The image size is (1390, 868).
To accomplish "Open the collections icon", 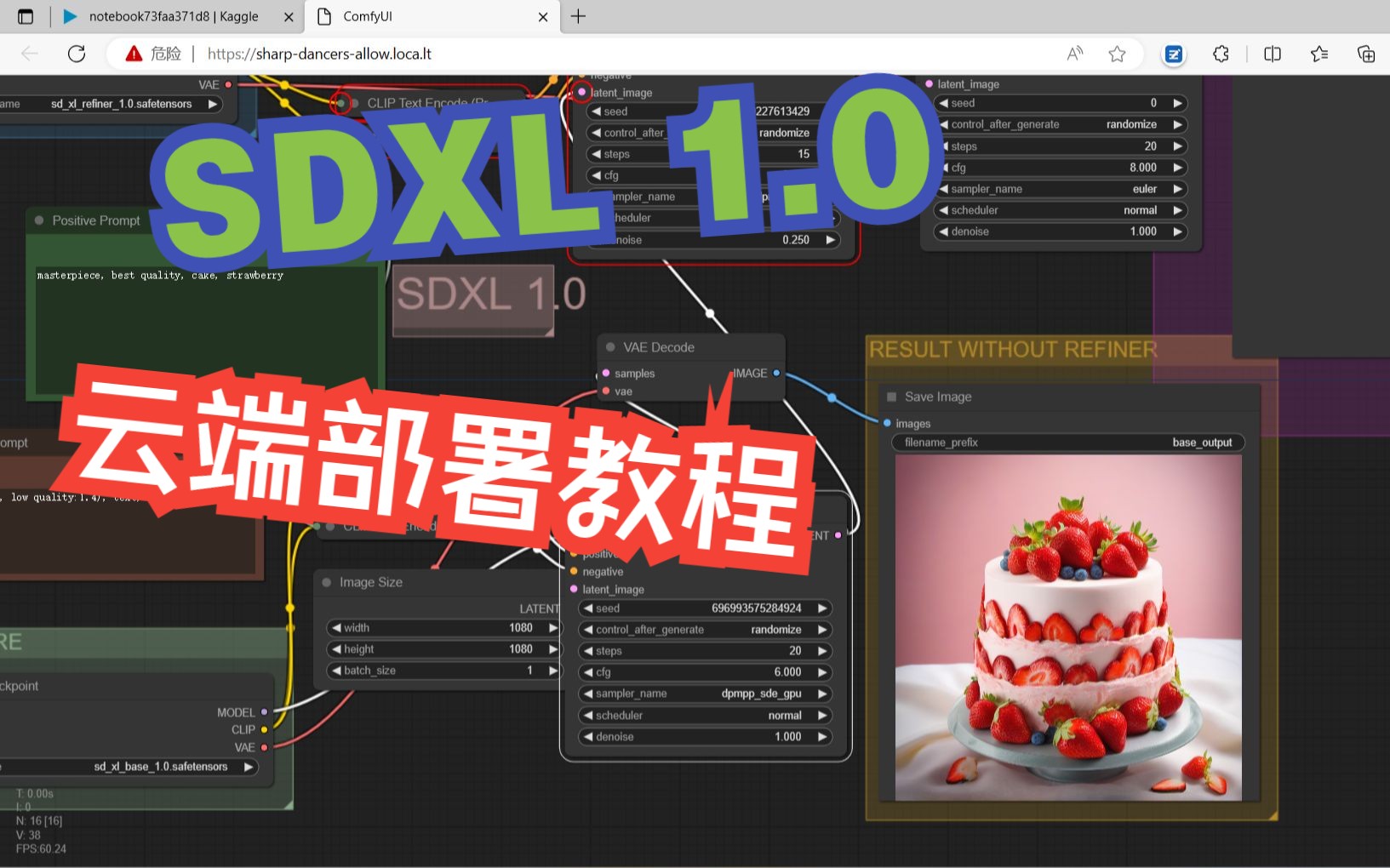I will [1366, 54].
